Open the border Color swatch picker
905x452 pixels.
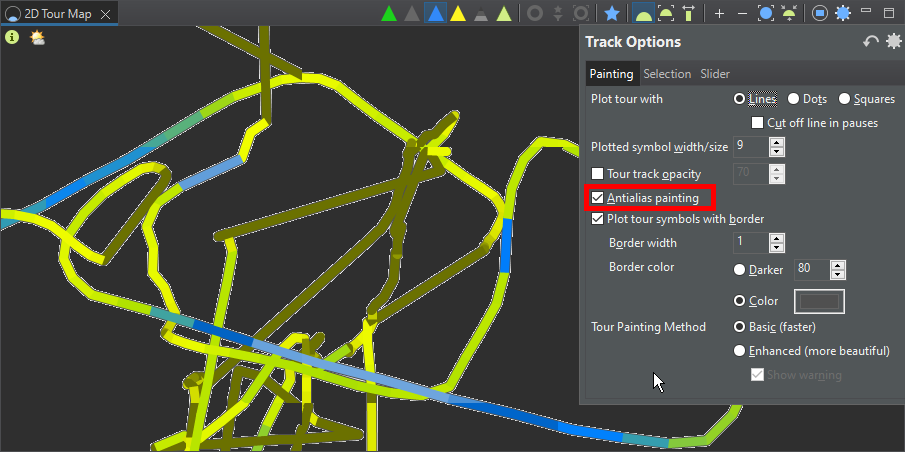820,301
